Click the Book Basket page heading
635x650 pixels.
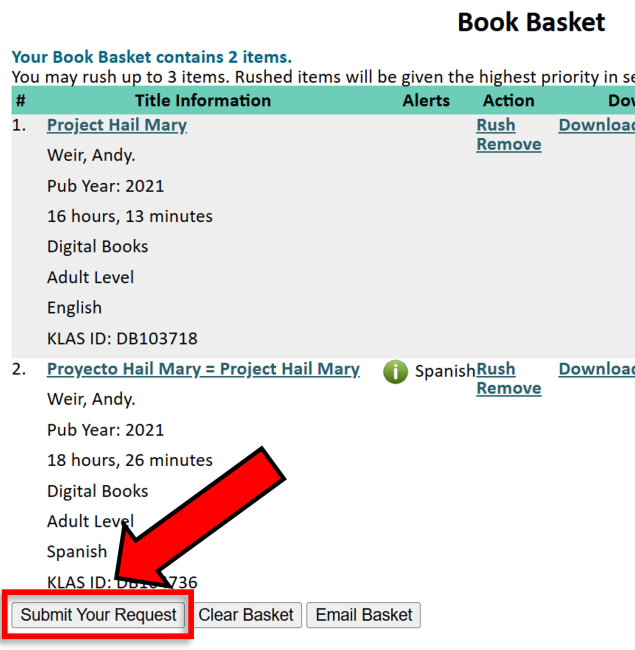pos(531,22)
